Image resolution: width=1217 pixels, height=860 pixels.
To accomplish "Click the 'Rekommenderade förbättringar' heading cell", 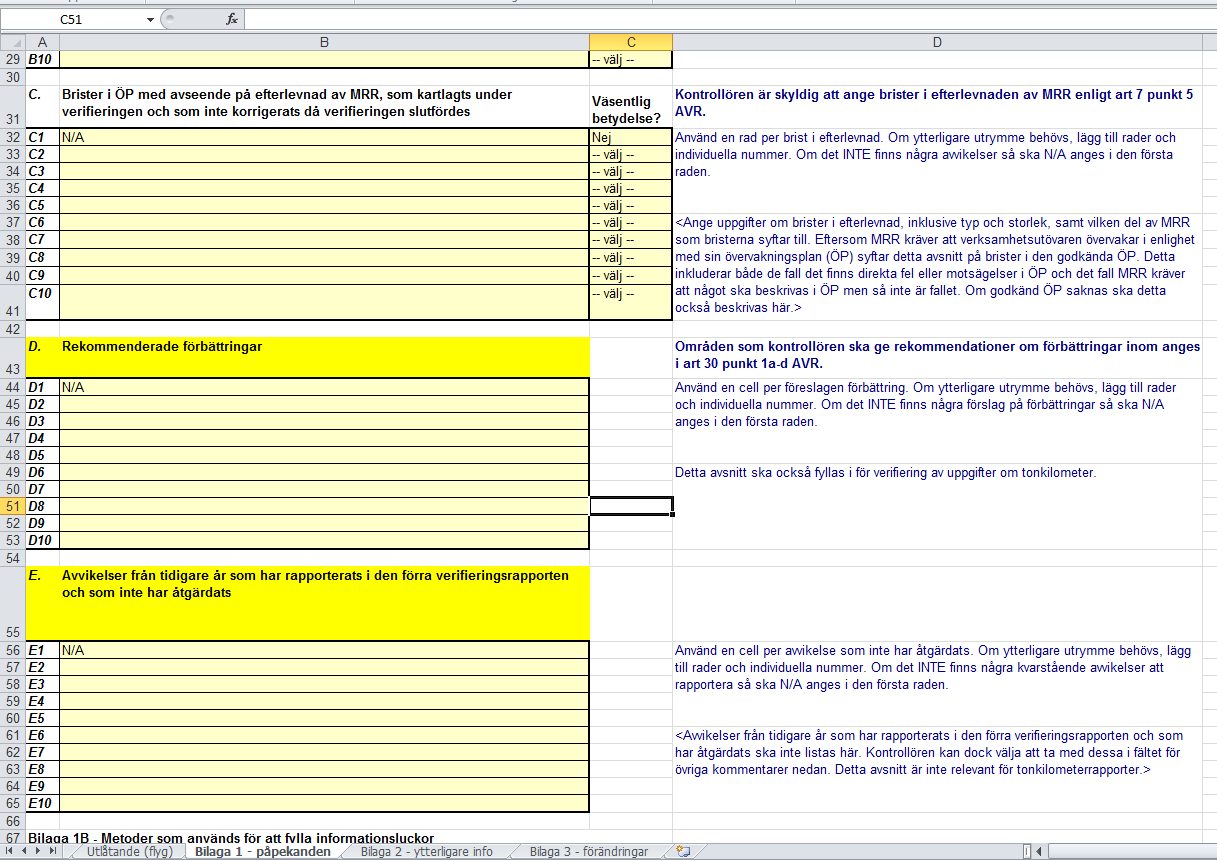I will click(325, 357).
